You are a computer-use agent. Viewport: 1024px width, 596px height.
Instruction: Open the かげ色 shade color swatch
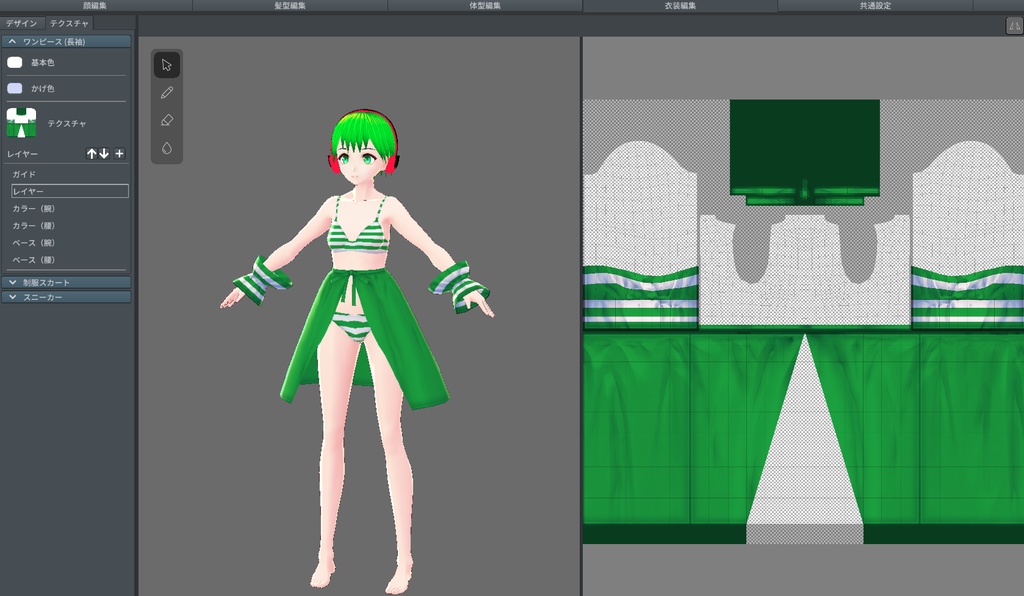coord(15,88)
